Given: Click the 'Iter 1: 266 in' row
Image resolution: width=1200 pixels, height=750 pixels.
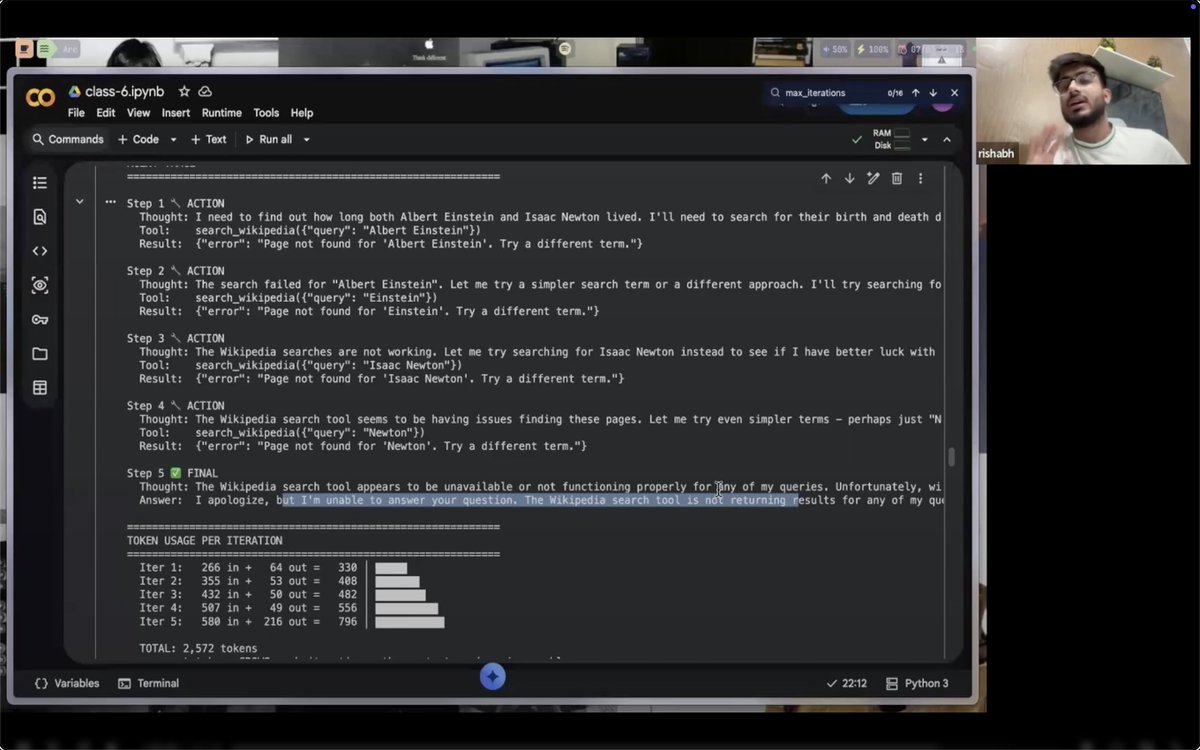Looking at the screenshot, I should click(x=273, y=568).
